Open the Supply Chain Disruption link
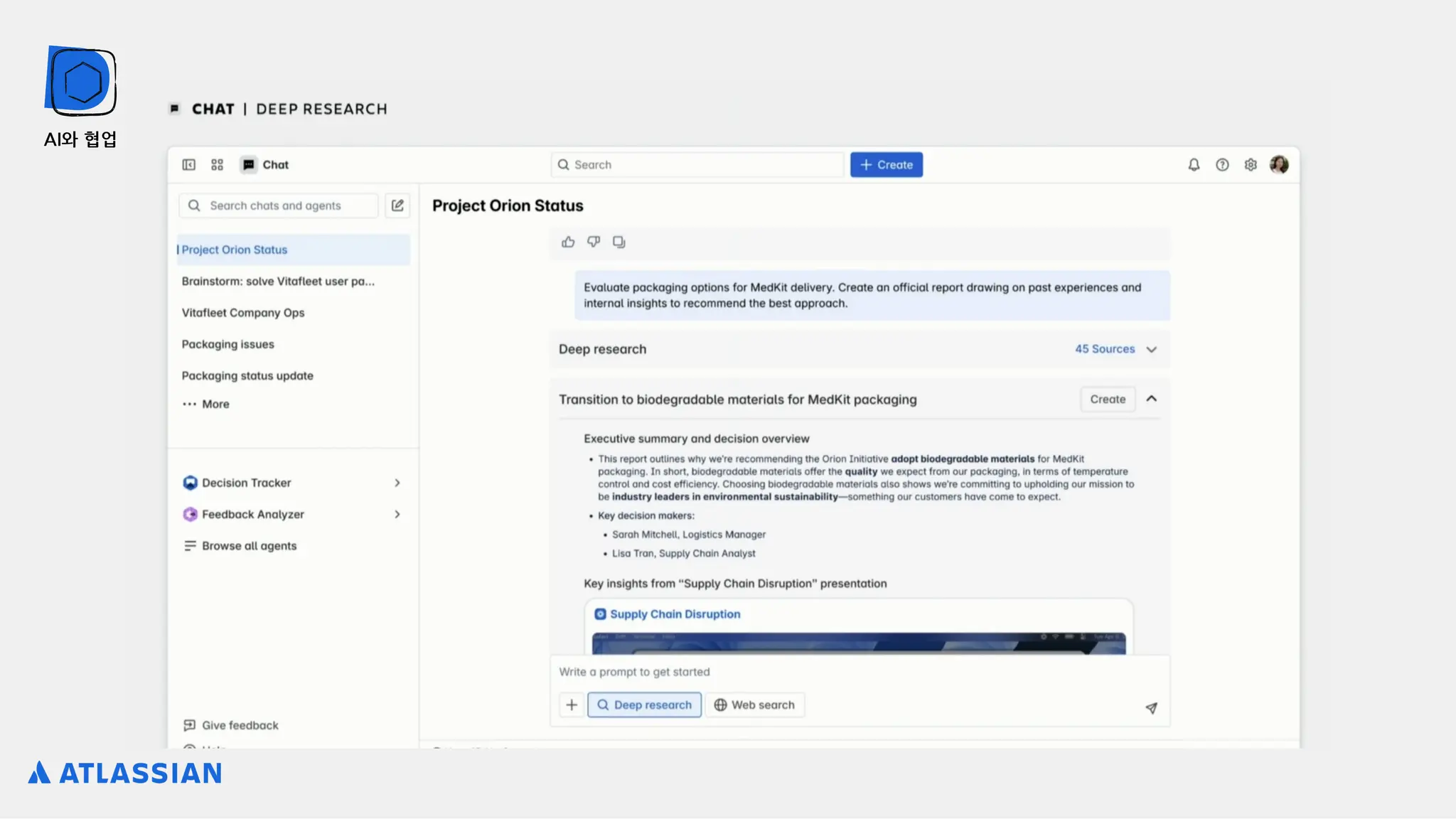Image resolution: width=1456 pixels, height=819 pixels. coord(675,614)
